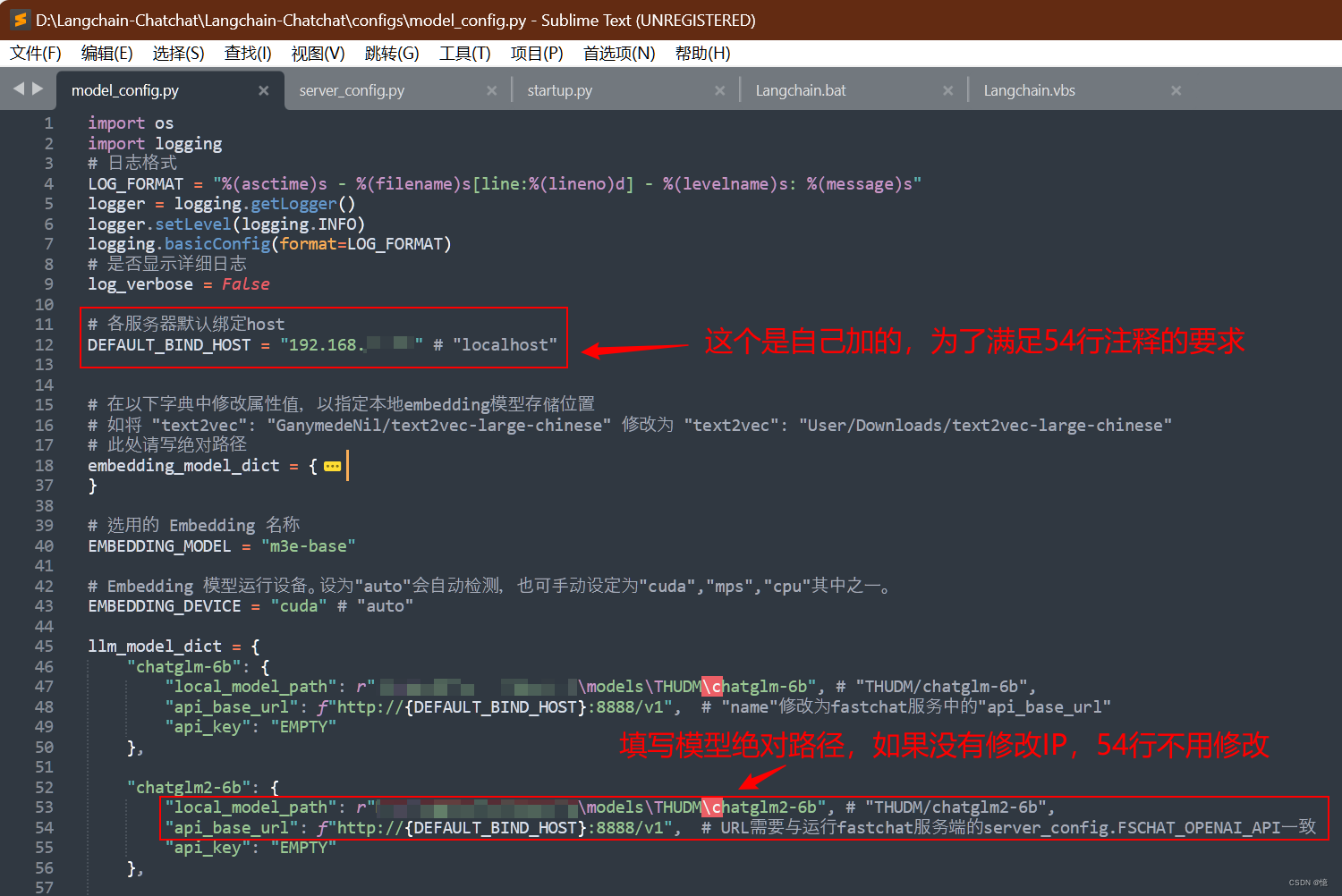1342x896 pixels.
Task: Open the 查找(I) menu
Action: [248, 54]
